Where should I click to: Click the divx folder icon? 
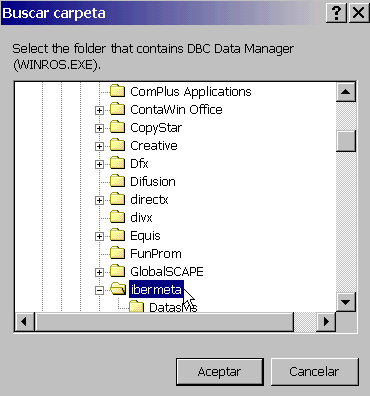tap(117, 217)
